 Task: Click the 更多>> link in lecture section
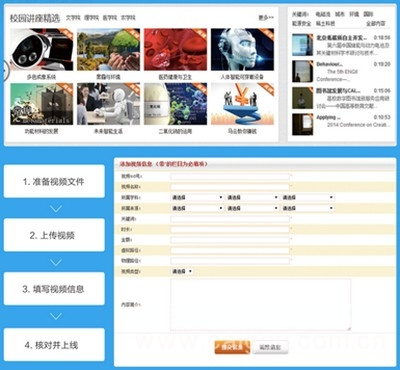266,18
